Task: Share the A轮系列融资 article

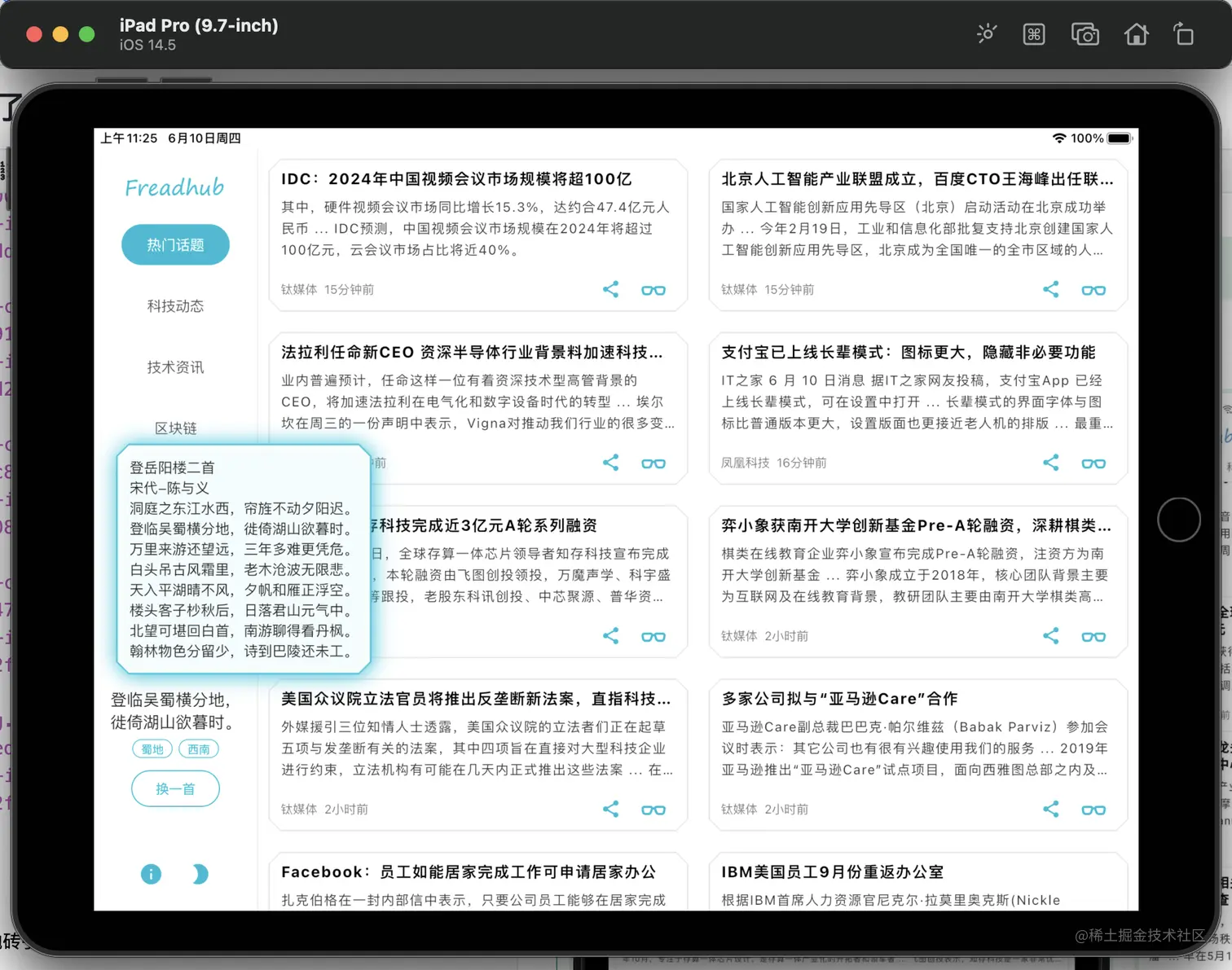Action: click(x=610, y=636)
